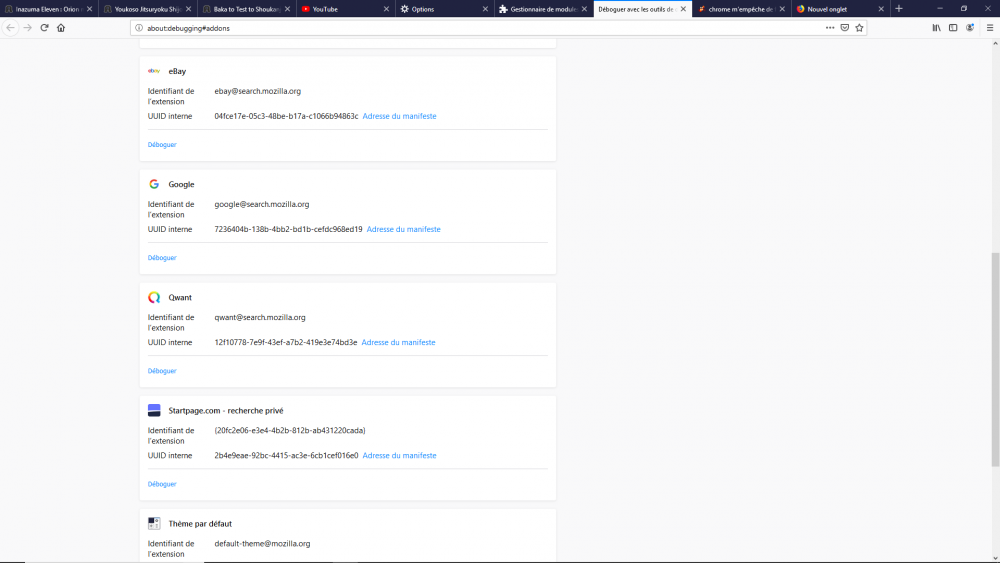1000x563 pixels.
Task: Show site info icon in address bar
Action: 138,28
